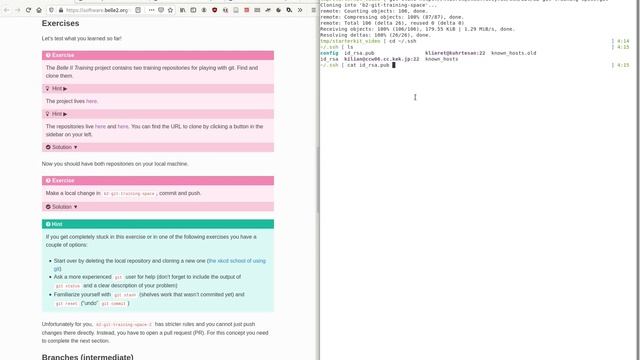Click the web page vertical scrollbar
Screen dimensions: 640x360
(x=317, y=180)
